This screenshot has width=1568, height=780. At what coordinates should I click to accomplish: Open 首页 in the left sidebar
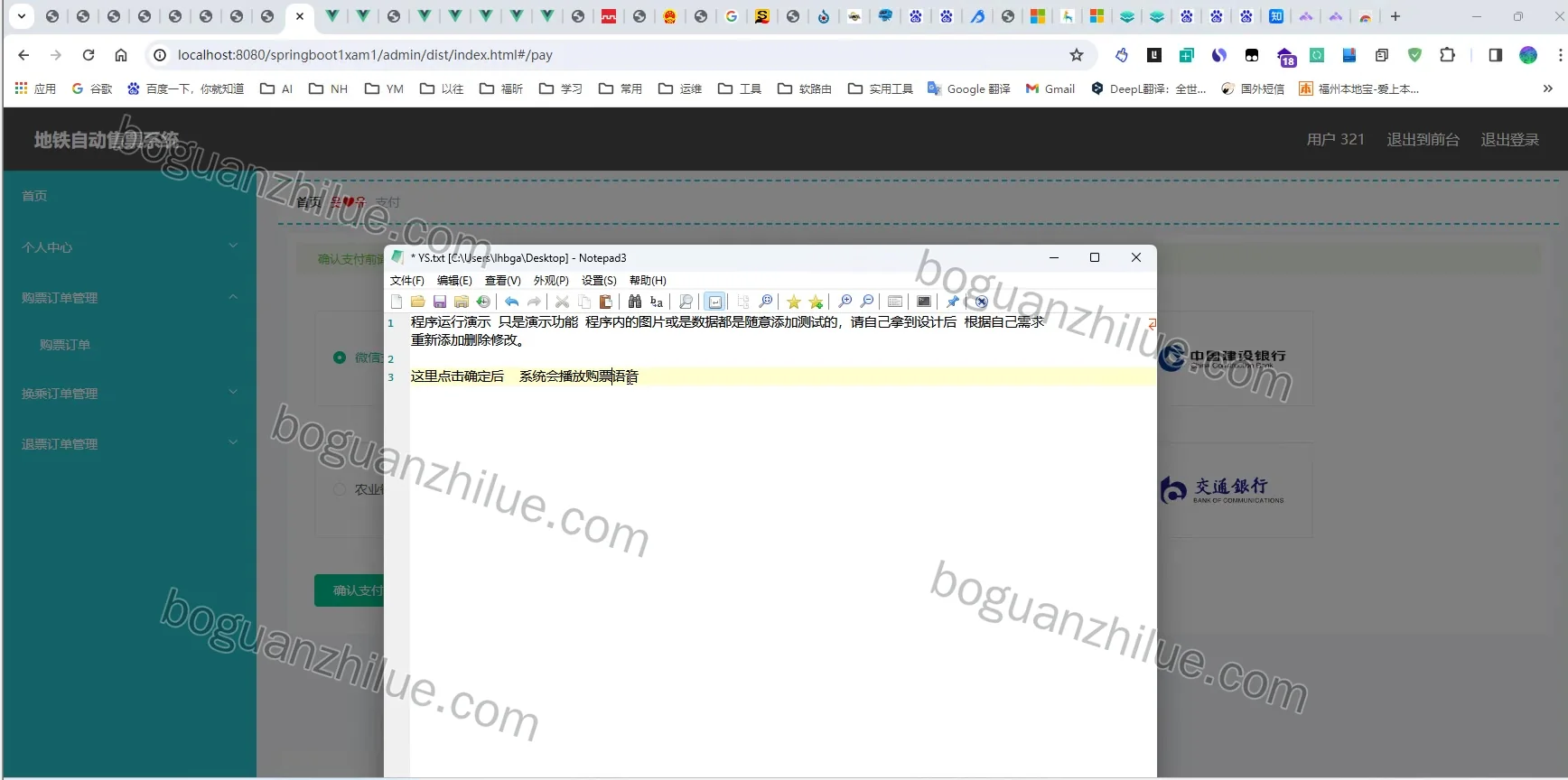34,196
